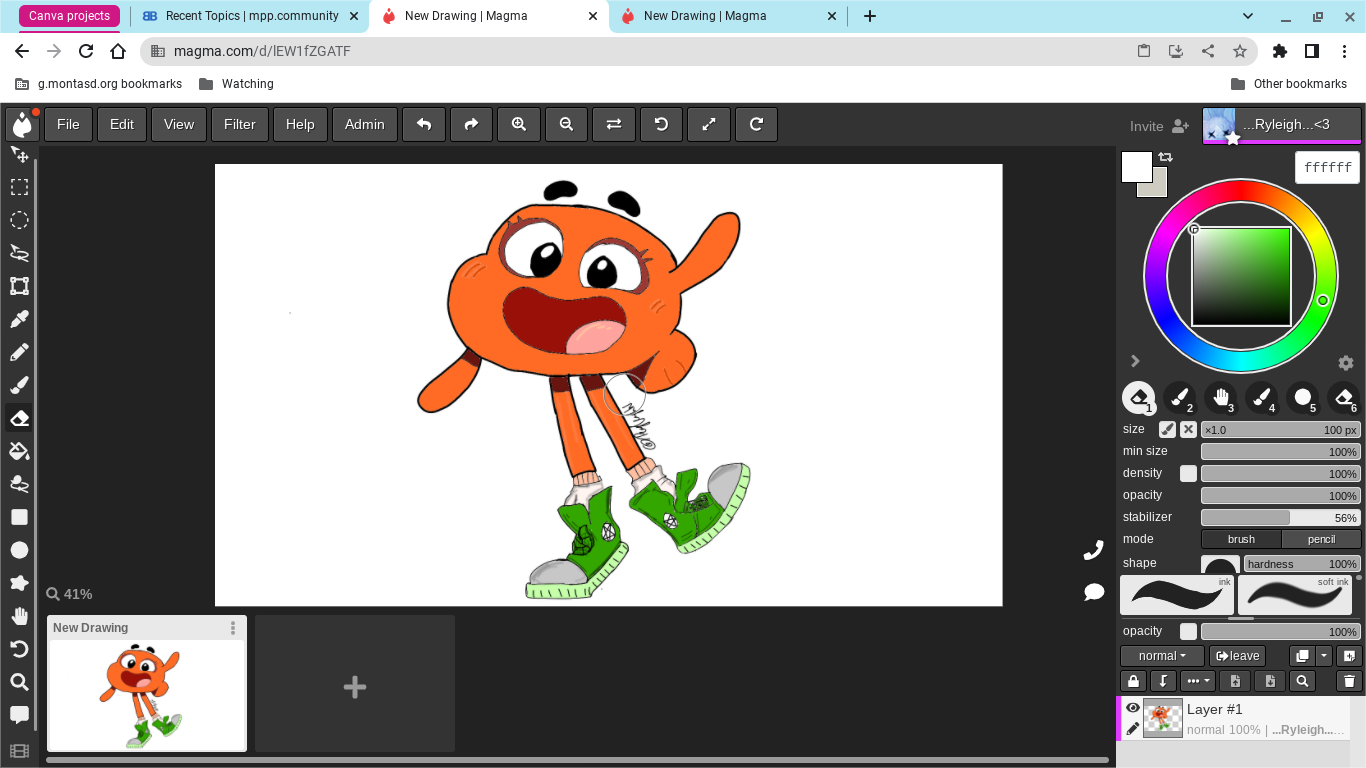The height and width of the screenshot is (768, 1366).
Task: Toggle the density pressure checkbox
Action: point(1188,474)
